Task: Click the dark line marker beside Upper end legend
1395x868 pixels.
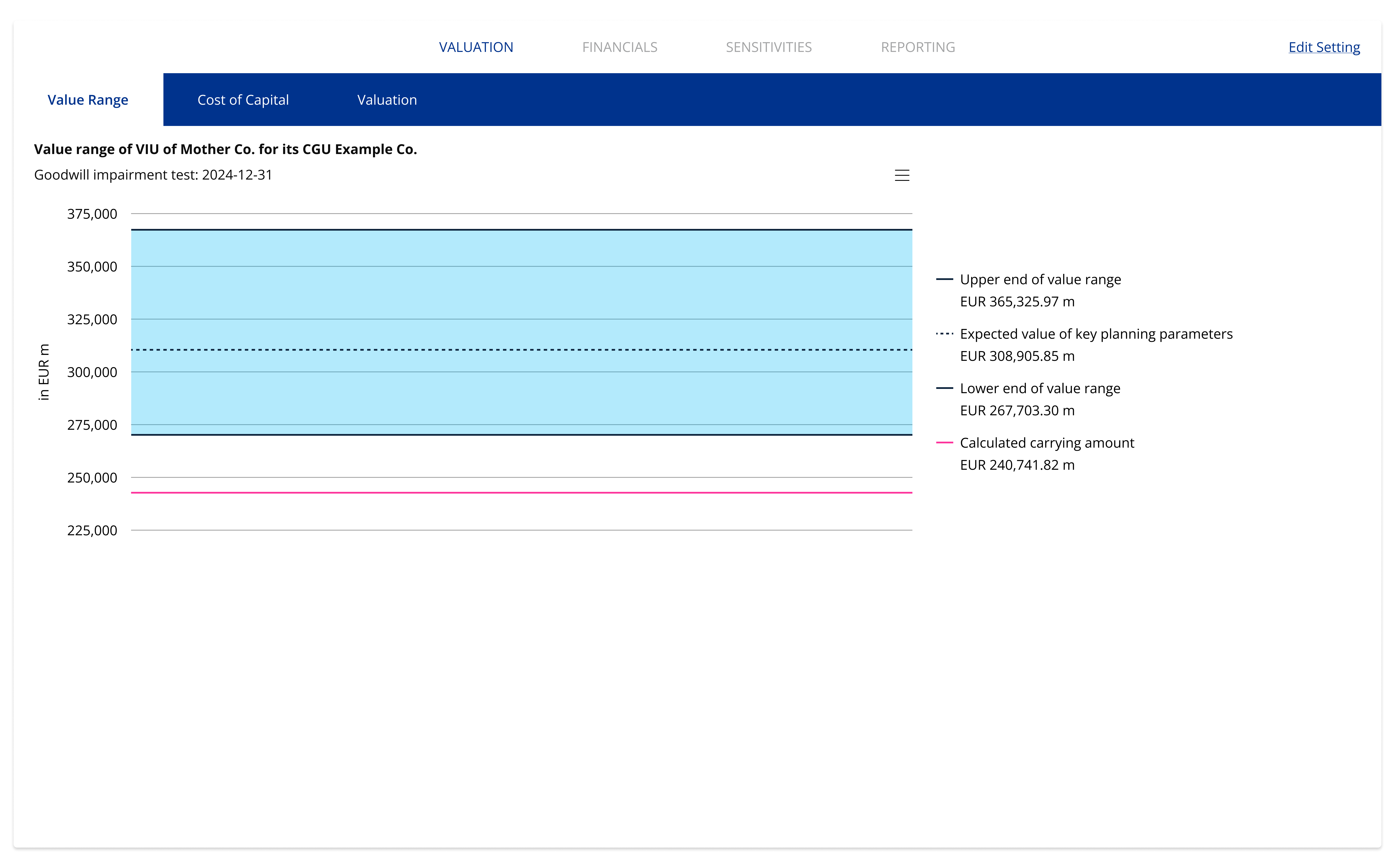Action: pyautogui.click(x=944, y=280)
